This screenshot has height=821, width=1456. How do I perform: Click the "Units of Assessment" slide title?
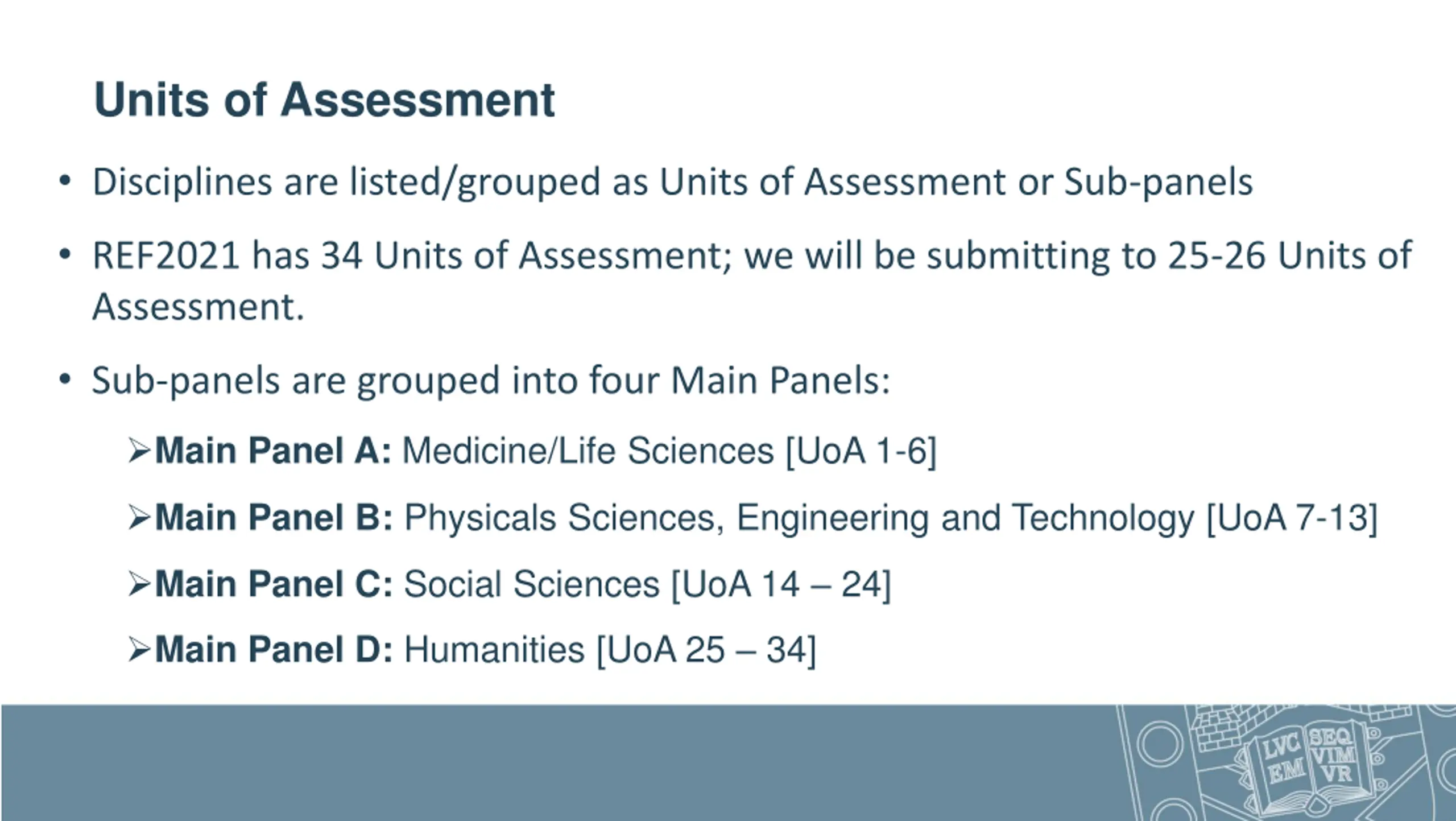(324, 100)
